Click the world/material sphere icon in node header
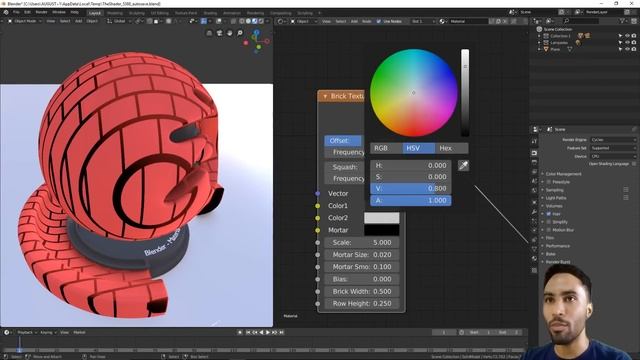Screen dimensions: 640x360 442,21
